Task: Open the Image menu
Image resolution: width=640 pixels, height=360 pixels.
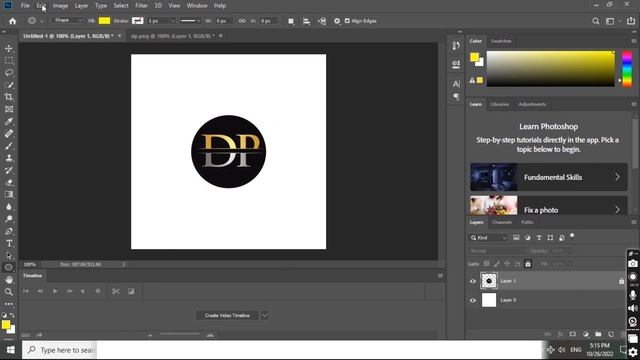Action: coord(60,6)
